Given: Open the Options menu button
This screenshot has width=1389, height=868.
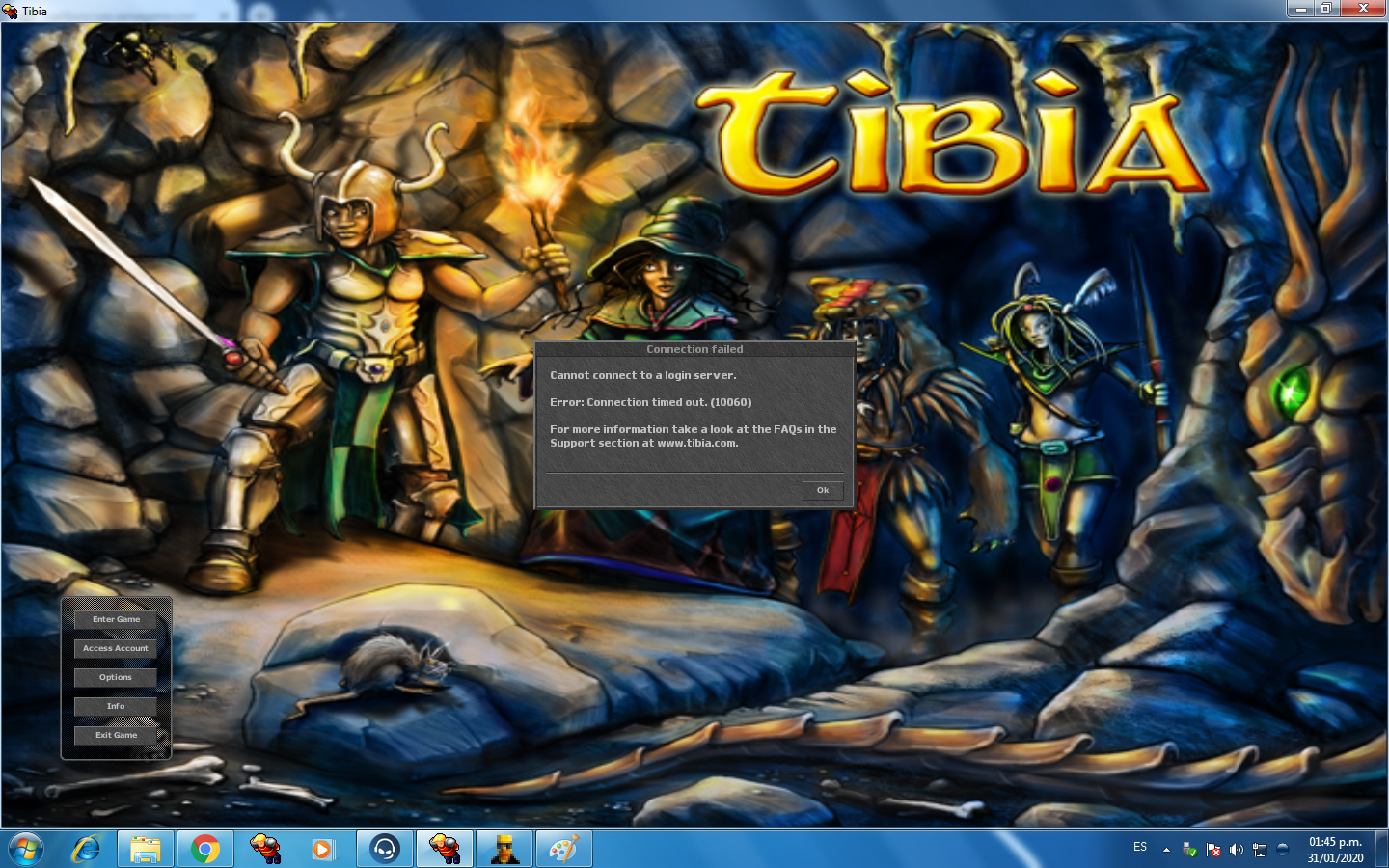Looking at the screenshot, I should (x=116, y=678).
